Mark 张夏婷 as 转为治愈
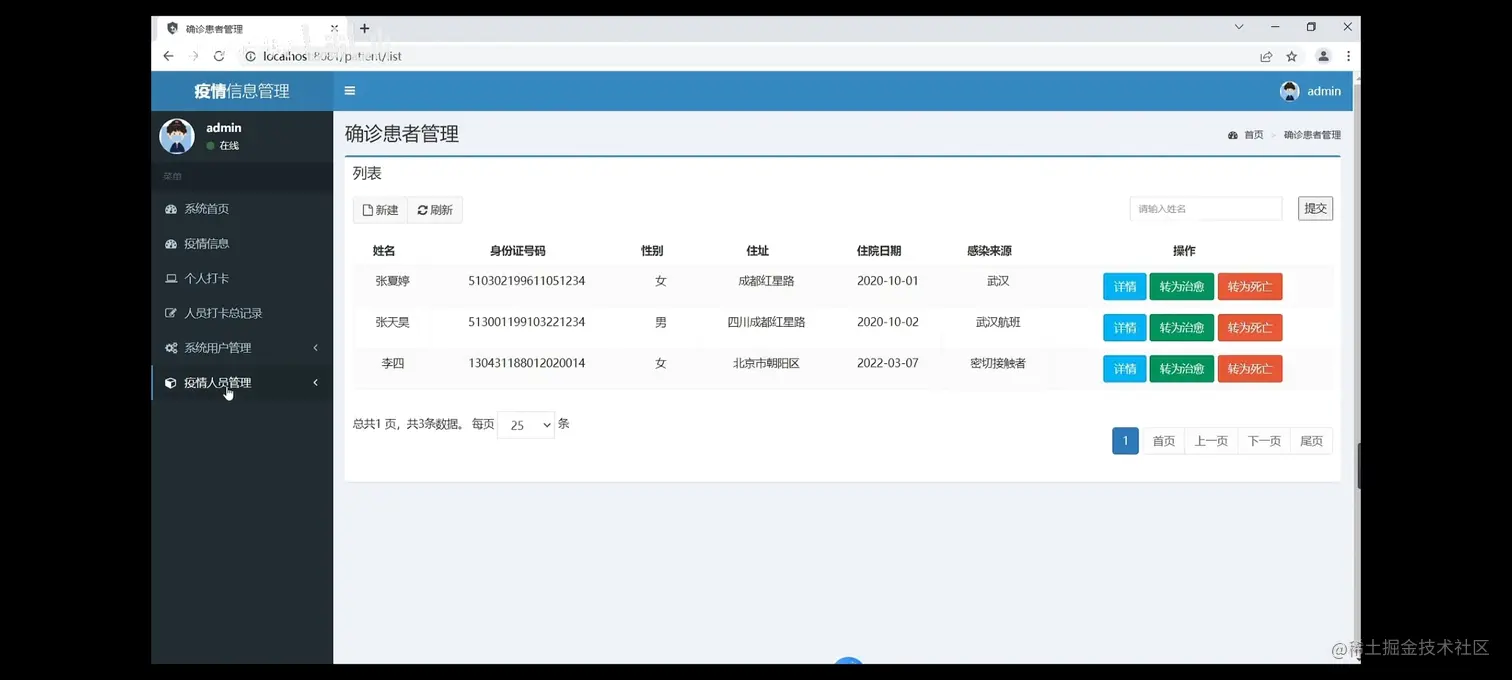Screen dimensions: 1512x680 point(1182,287)
